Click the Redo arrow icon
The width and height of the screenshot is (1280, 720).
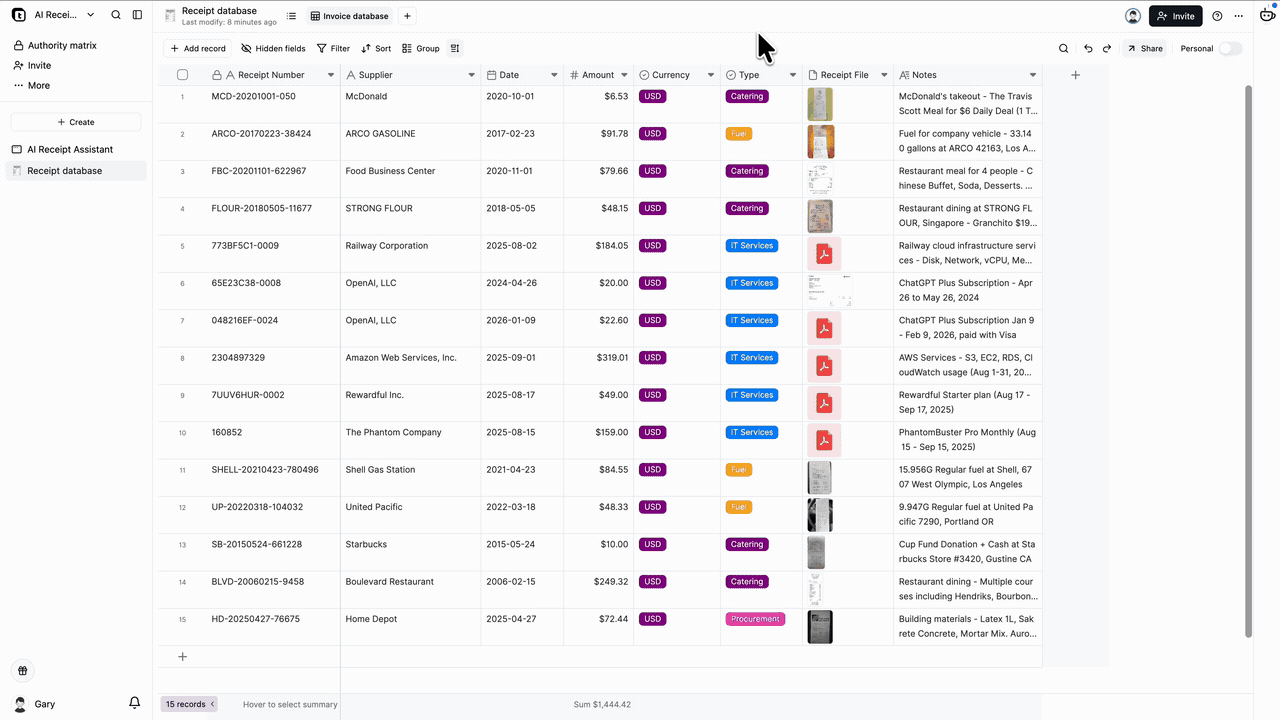(1107, 48)
